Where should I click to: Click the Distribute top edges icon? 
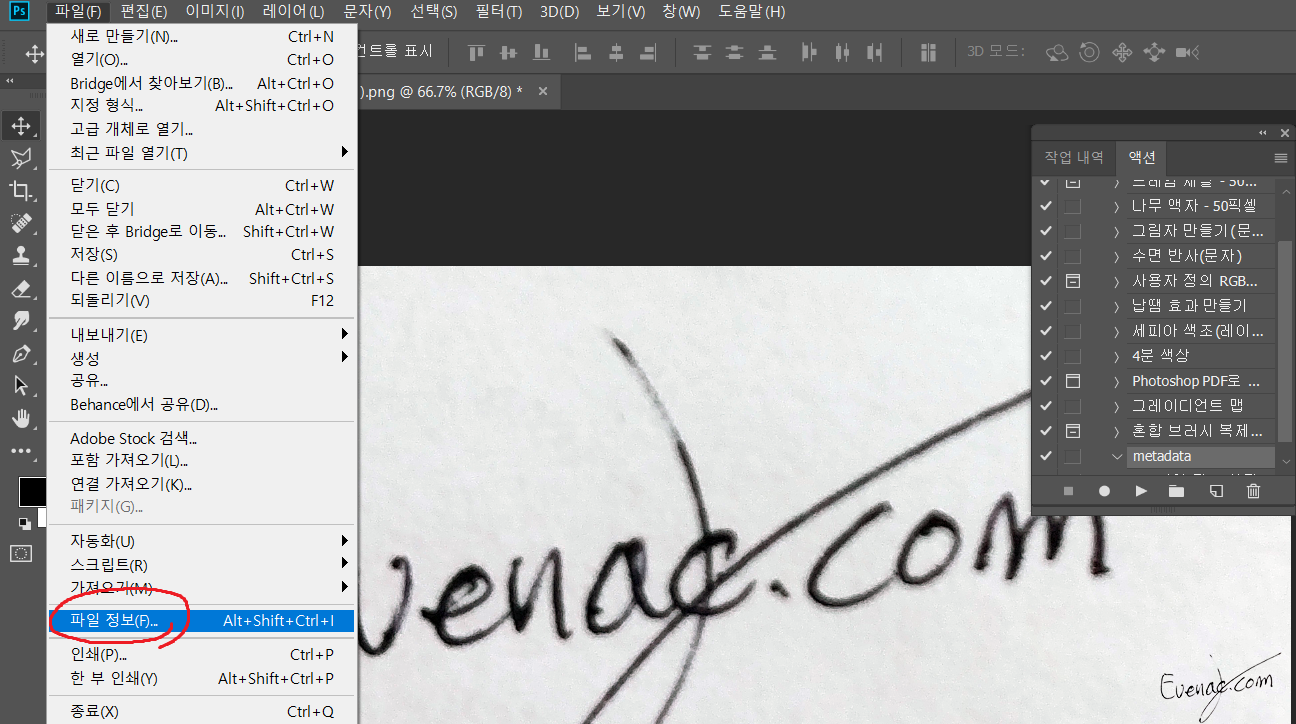click(703, 52)
